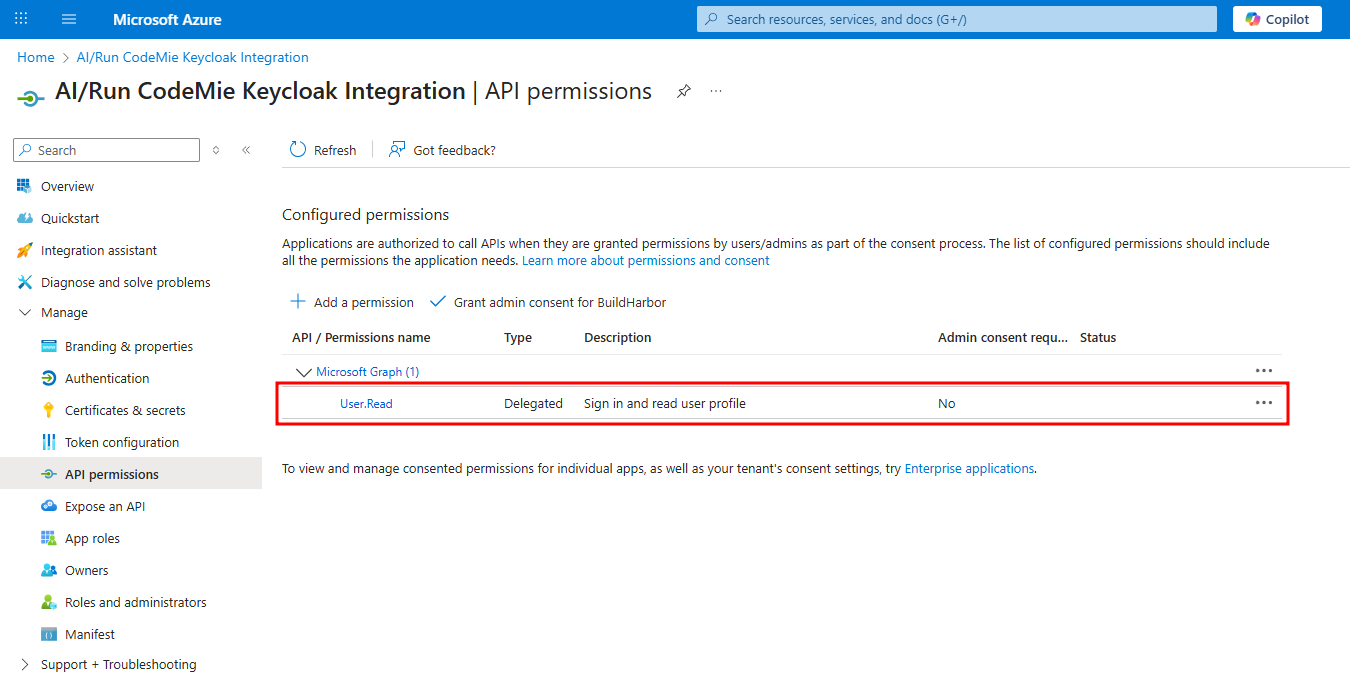Viewport: 1350px width, 700px height.
Task: Open the Azure app launcher grid icon
Action: click(x=20, y=18)
